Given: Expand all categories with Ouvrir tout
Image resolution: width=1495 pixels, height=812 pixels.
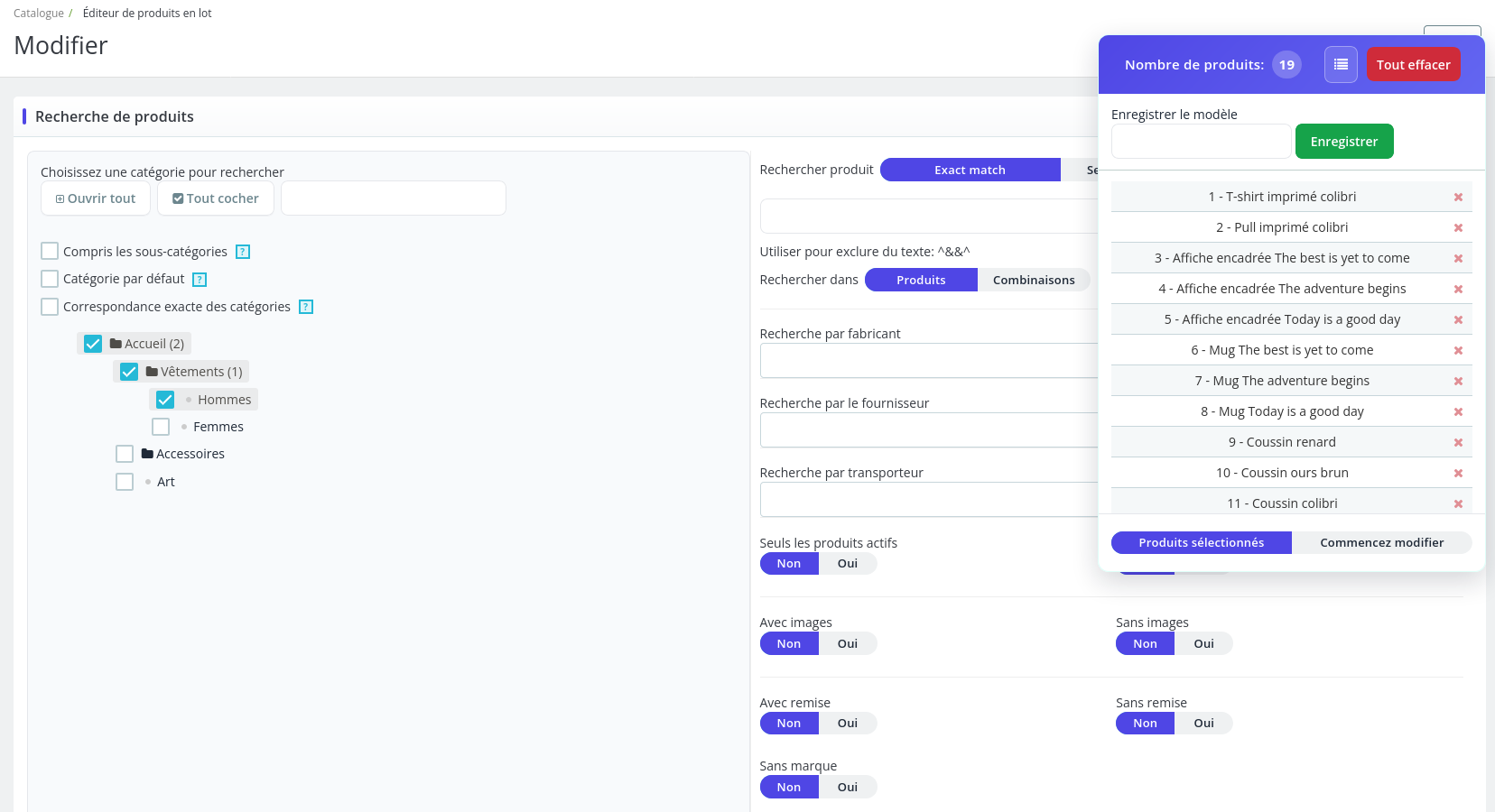Looking at the screenshot, I should click(x=96, y=198).
